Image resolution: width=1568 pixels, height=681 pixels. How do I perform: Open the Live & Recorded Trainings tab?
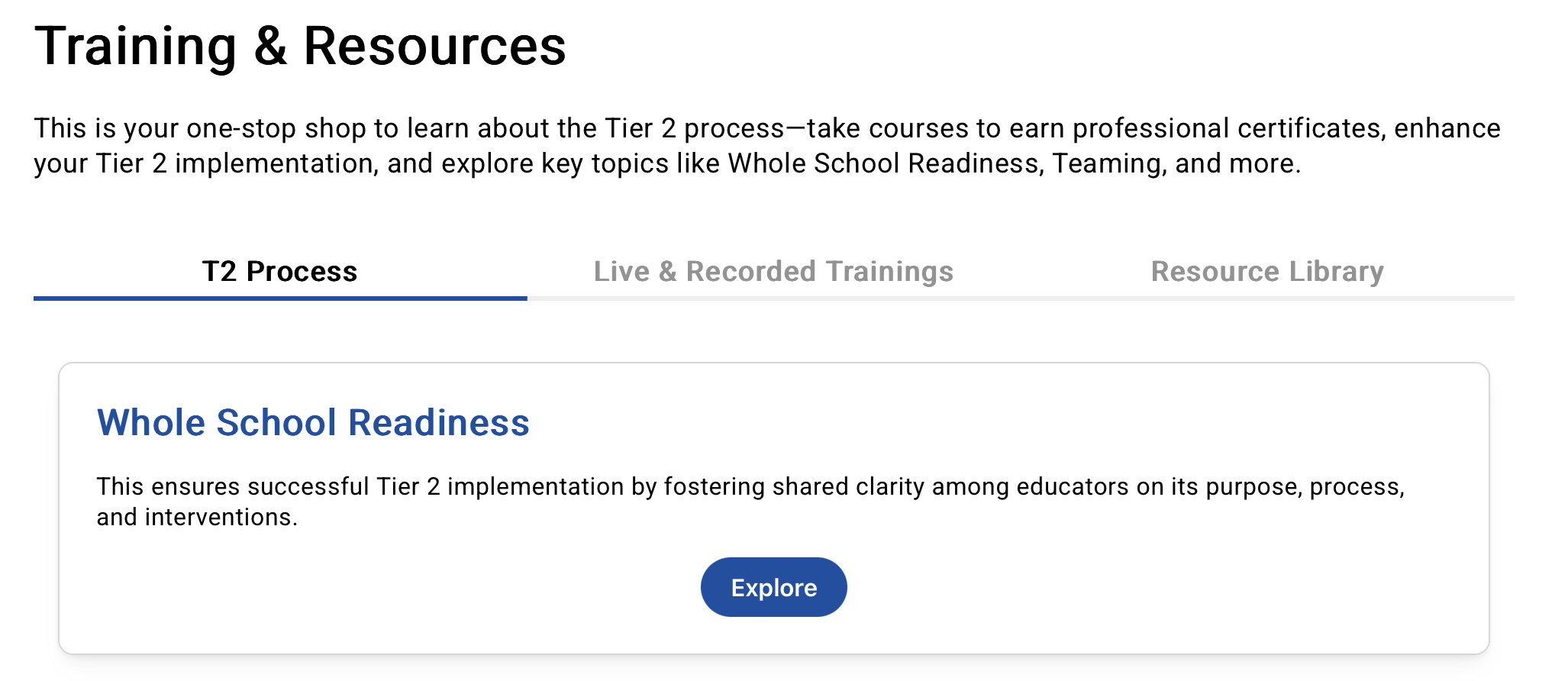point(773,272)
